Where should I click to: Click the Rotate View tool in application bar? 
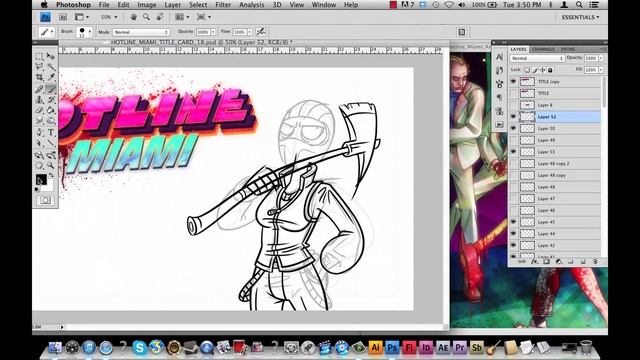tap(160, 17)
